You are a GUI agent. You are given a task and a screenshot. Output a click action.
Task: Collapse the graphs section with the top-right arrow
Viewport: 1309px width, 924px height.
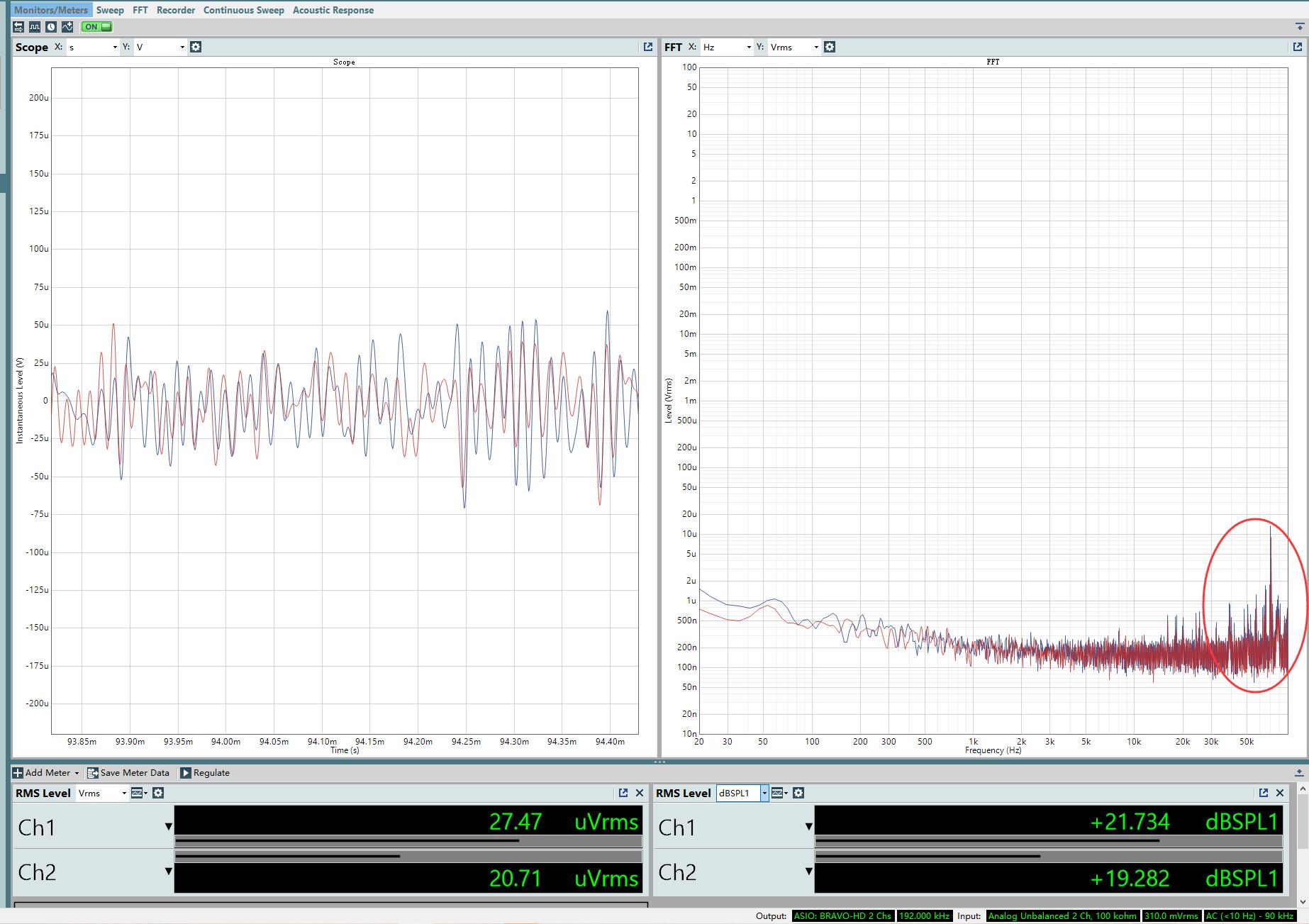[1299, 27]
